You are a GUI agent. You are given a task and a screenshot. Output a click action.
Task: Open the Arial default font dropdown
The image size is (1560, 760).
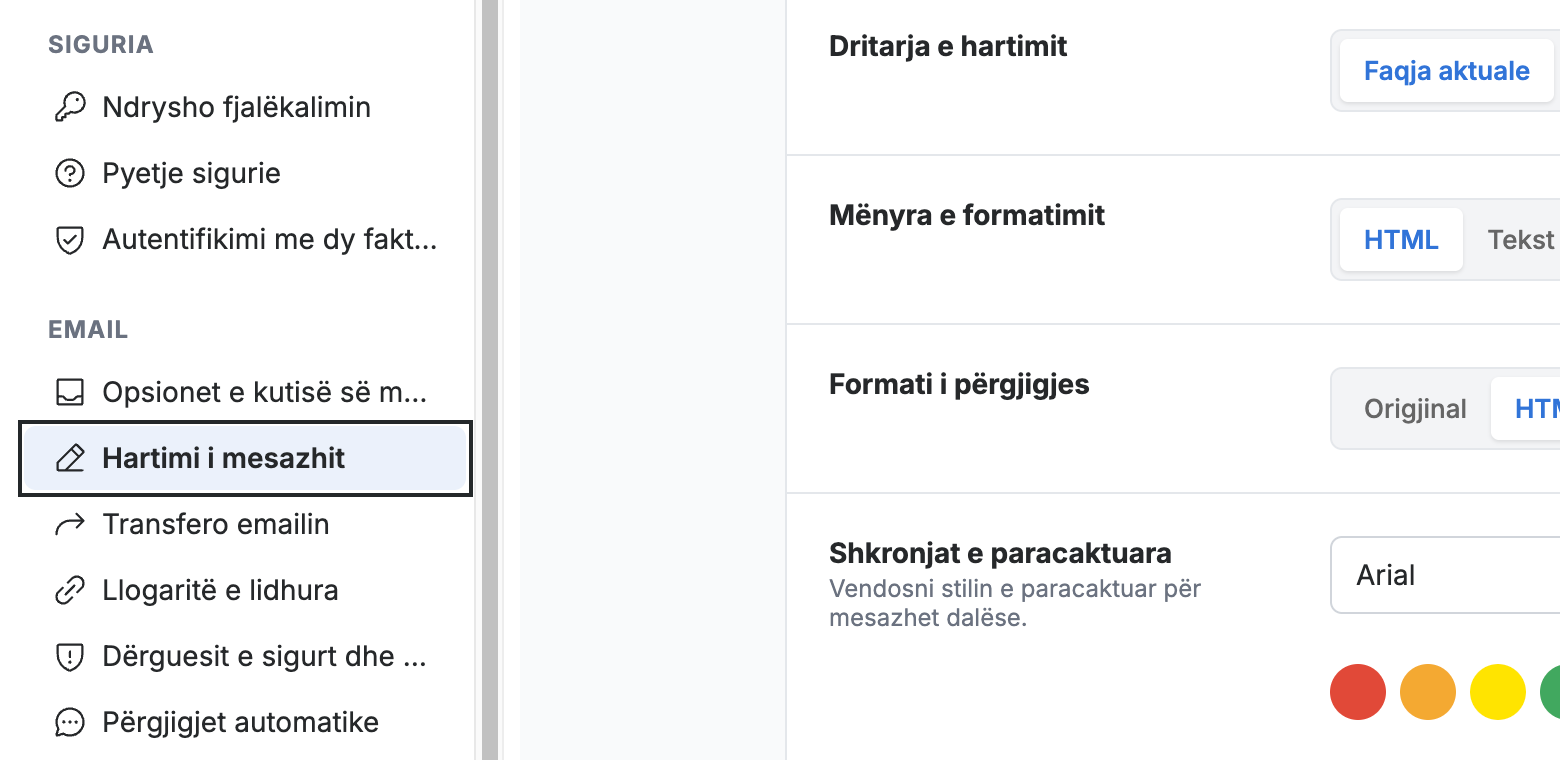pyautogui.click(x=1445, y=575)
